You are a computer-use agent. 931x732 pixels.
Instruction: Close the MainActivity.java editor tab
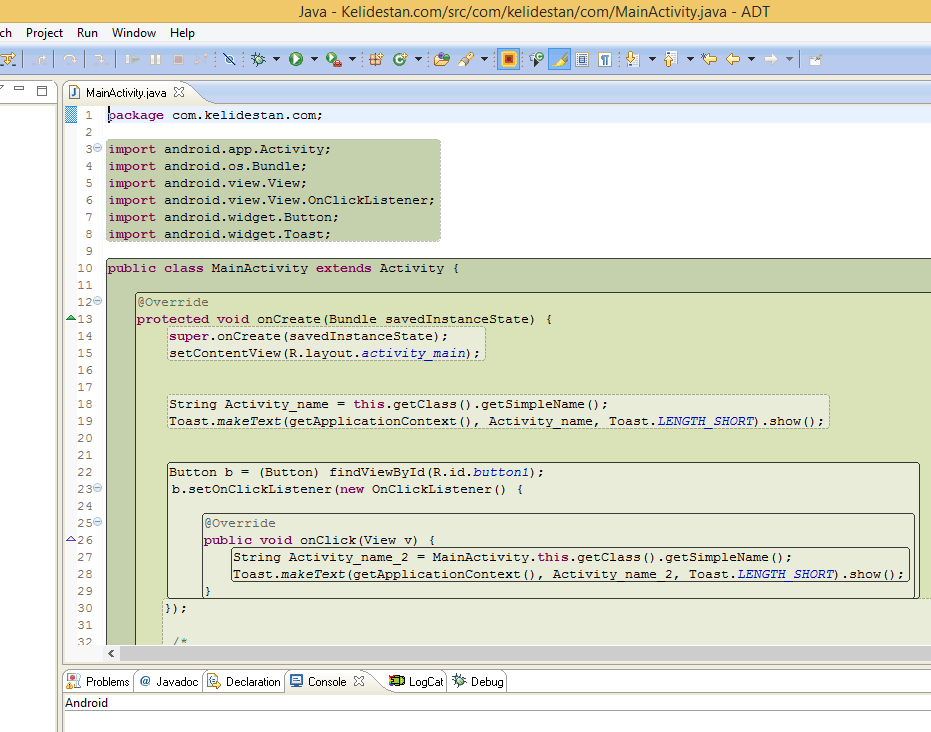click(179, 92)
